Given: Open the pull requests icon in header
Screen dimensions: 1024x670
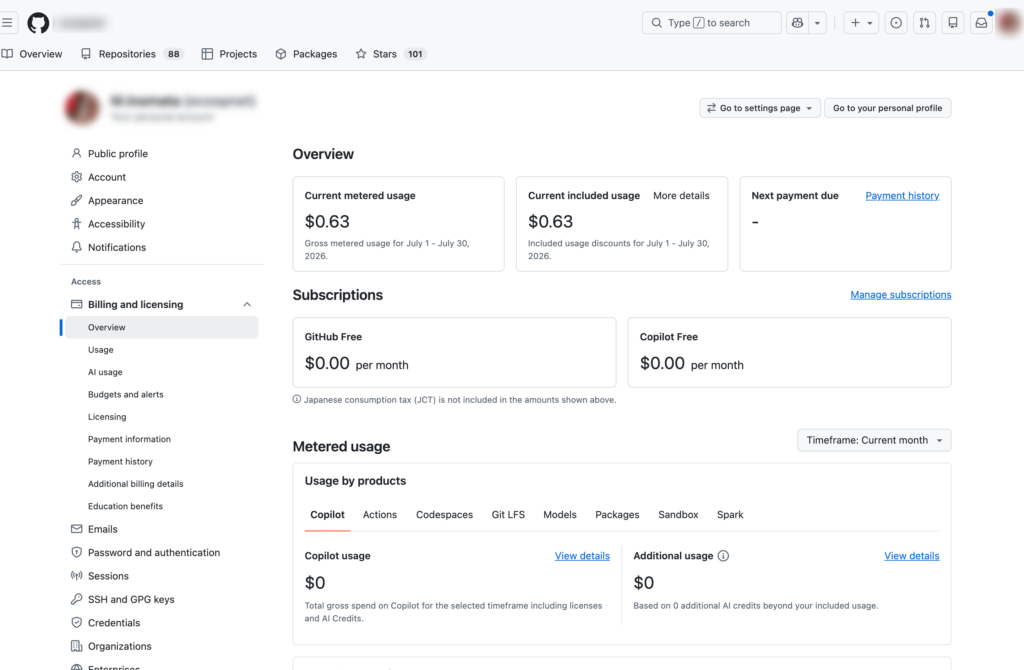Looking at the screenshot, I should [x=924, y=23].
